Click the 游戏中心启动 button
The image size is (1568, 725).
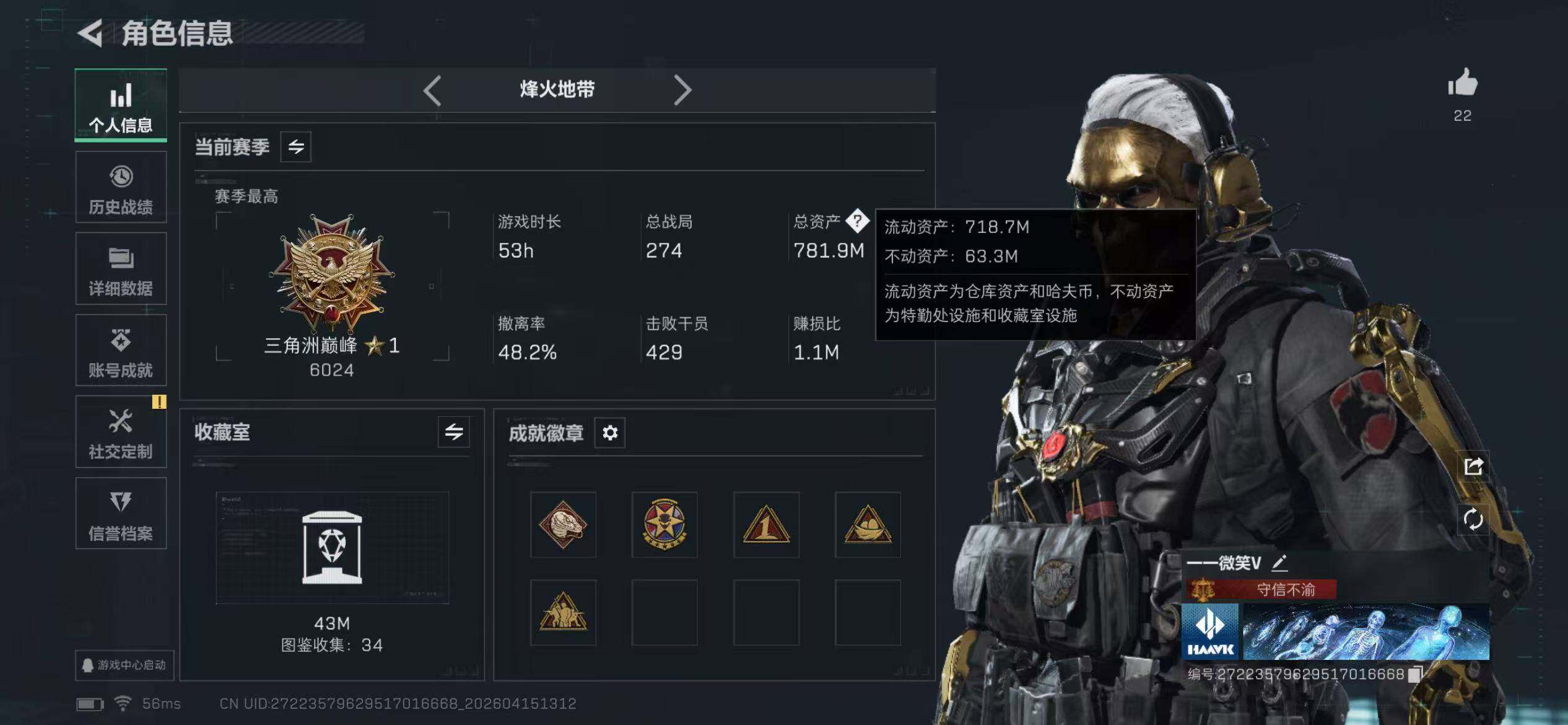click(x=124, y=665)
